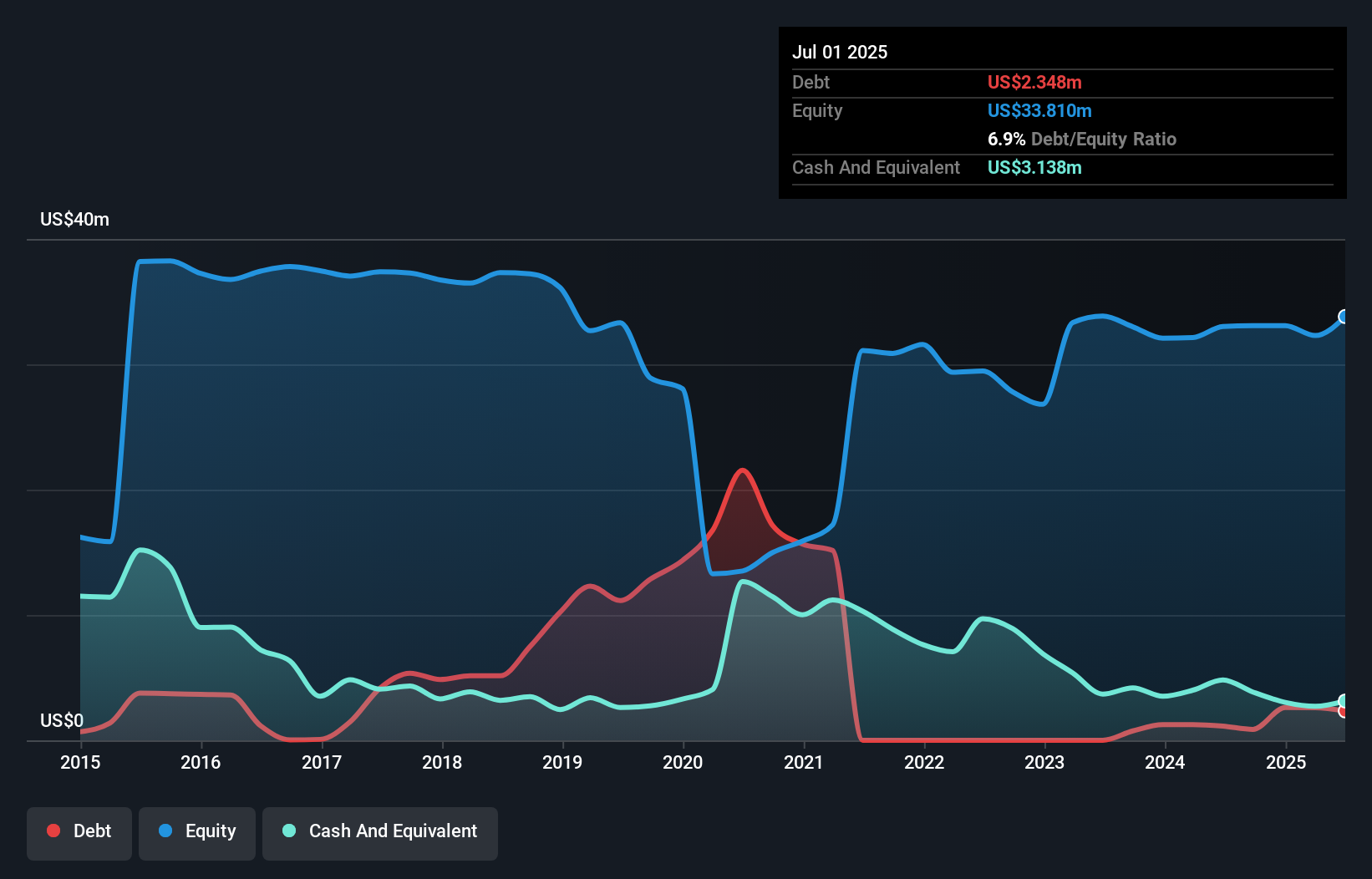Click the US$40m y-axis label
This screenshot has height=879, width=1372.
tap(74, 220)
